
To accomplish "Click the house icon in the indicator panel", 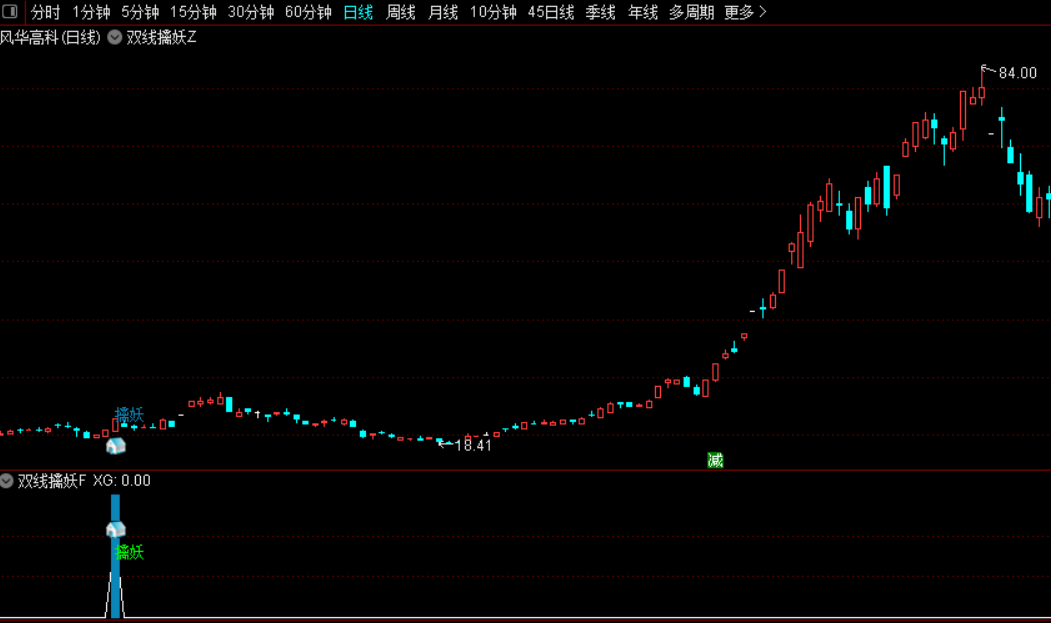I will click(x=116, y=530).
